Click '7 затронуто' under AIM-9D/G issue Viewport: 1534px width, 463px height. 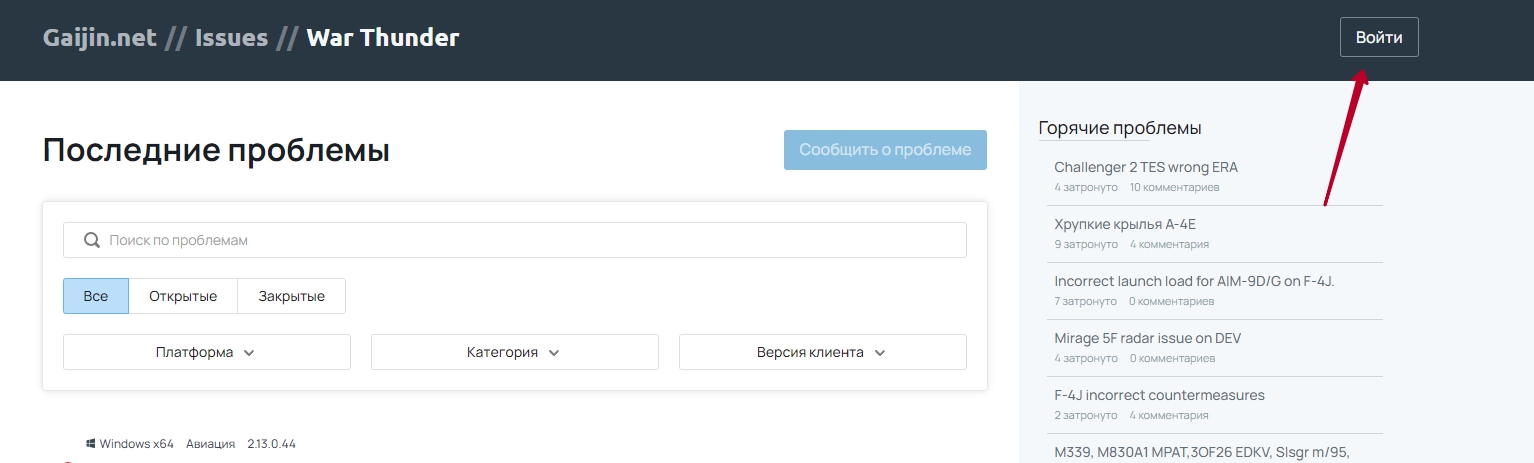point(1085,301)
